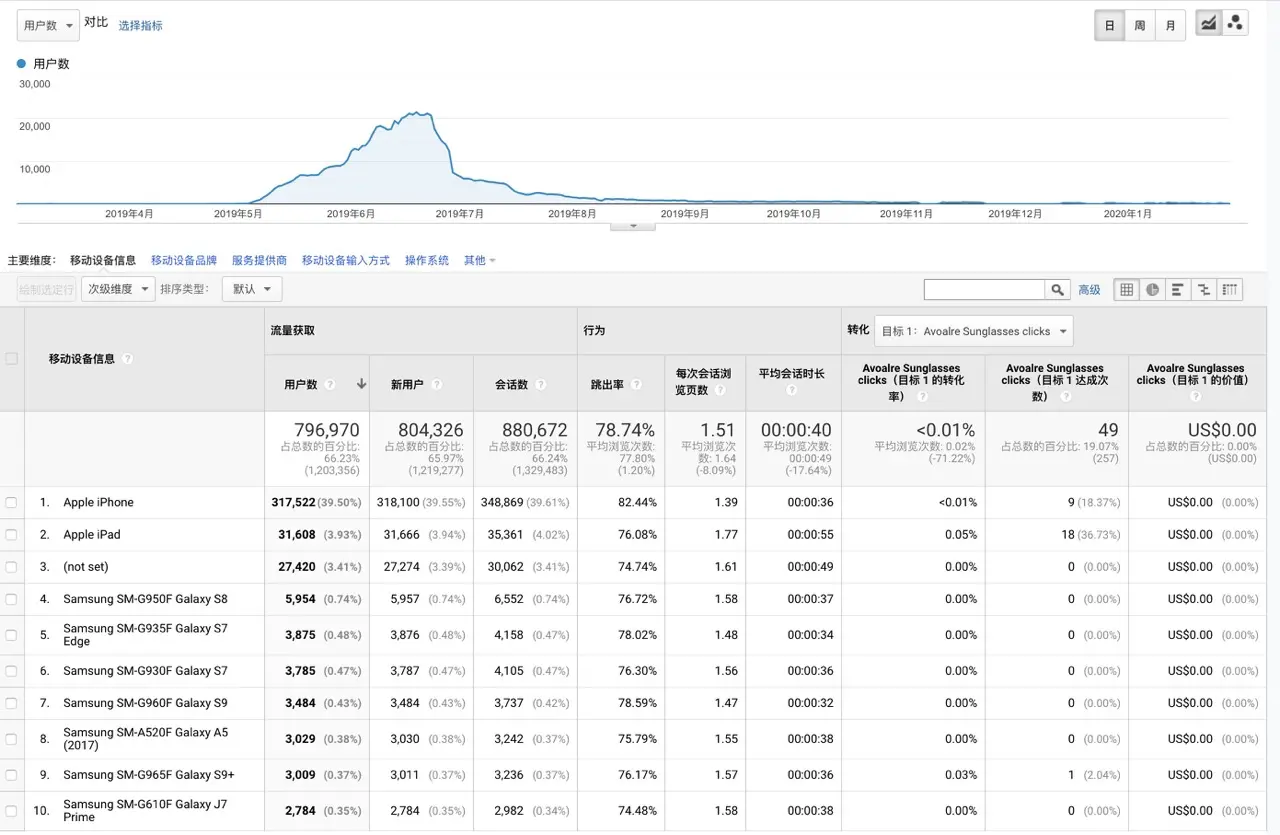The height and width of the screenshot is (835, 1280).
Task: Check the Apple iPad row checkbox
Action: (12, 535)
